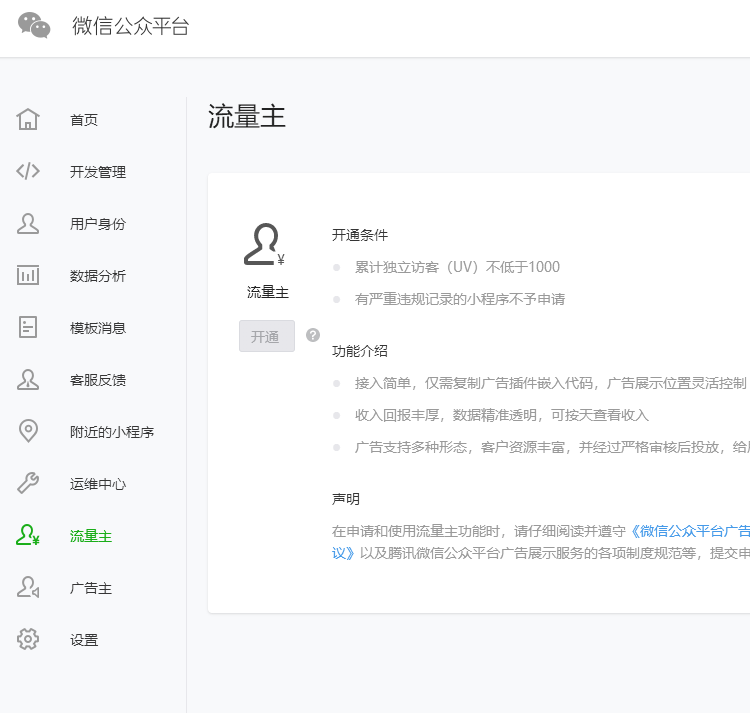
Task: Click the advertiser icon beside 广告主
Action: click(x=28, y=587)
